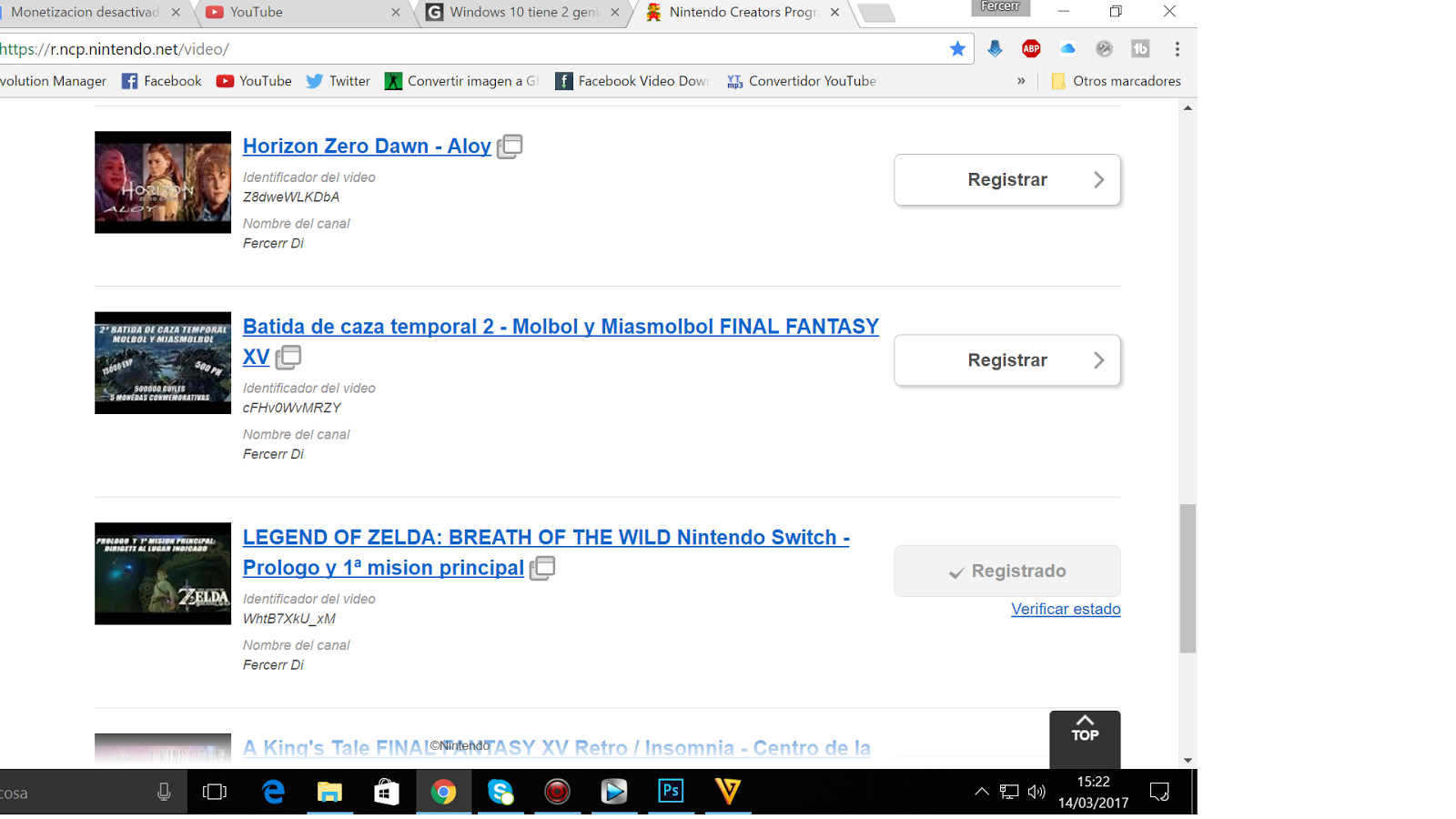Open File Explorer from the taskbar
Viewport: 1456px width, 819px height.
(329, 792)
